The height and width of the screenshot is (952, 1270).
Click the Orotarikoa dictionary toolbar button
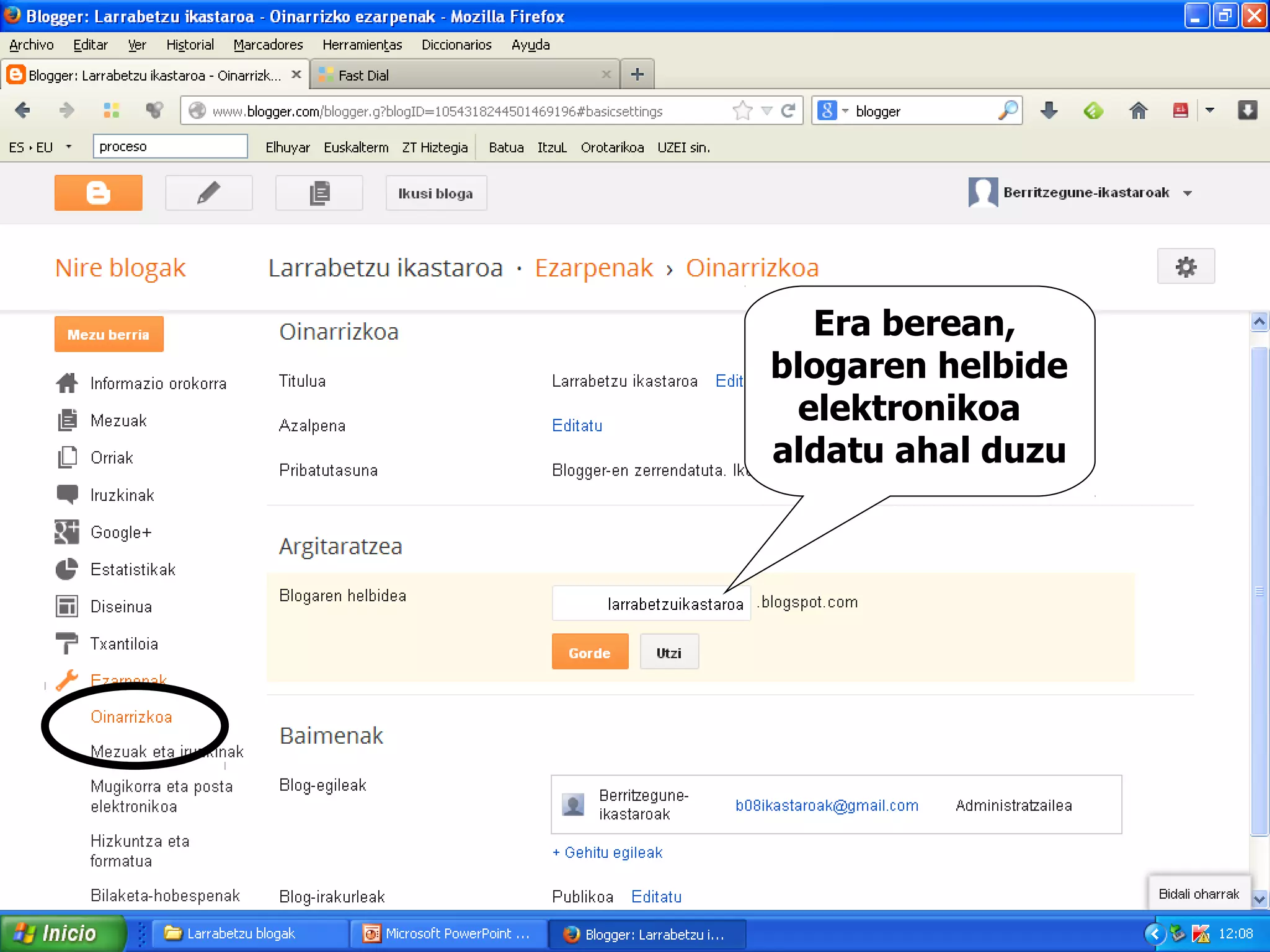coord(612,147)
